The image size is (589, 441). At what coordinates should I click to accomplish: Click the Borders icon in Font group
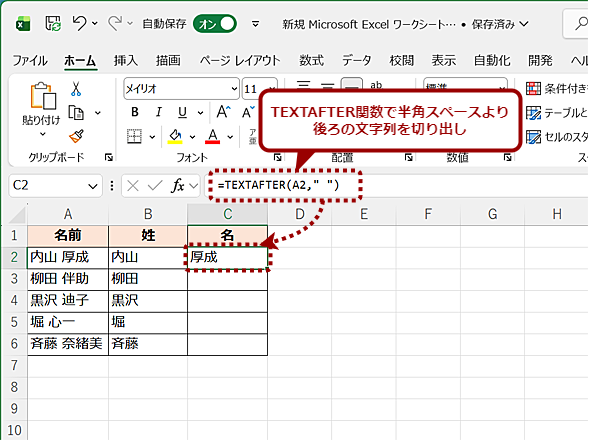click(x=134, y=136)
